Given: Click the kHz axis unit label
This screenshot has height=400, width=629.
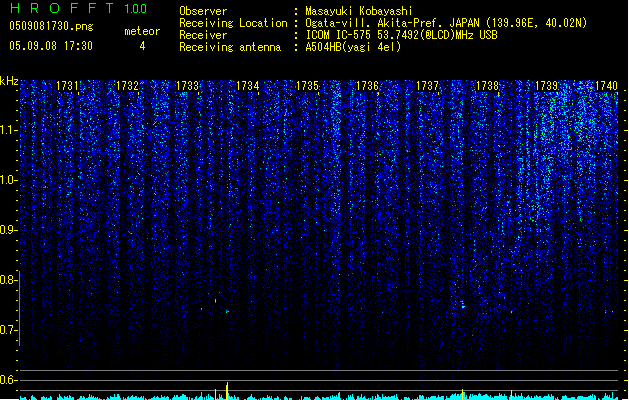Looking at the screenshot, I should pyautogui.click(x=9, y=81).
